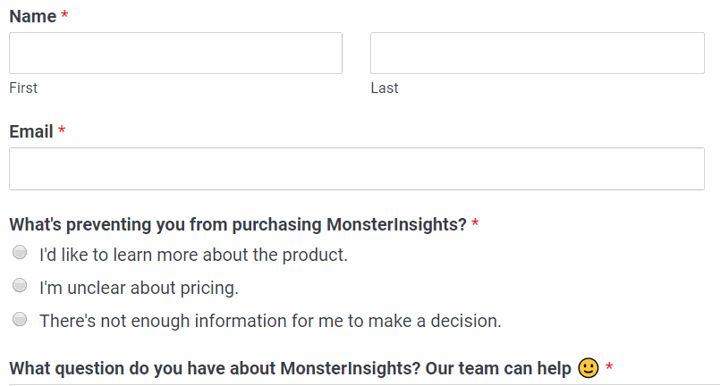
Task: Select the "I'm unclear about pricing" radio button
Action: point(20,285)
